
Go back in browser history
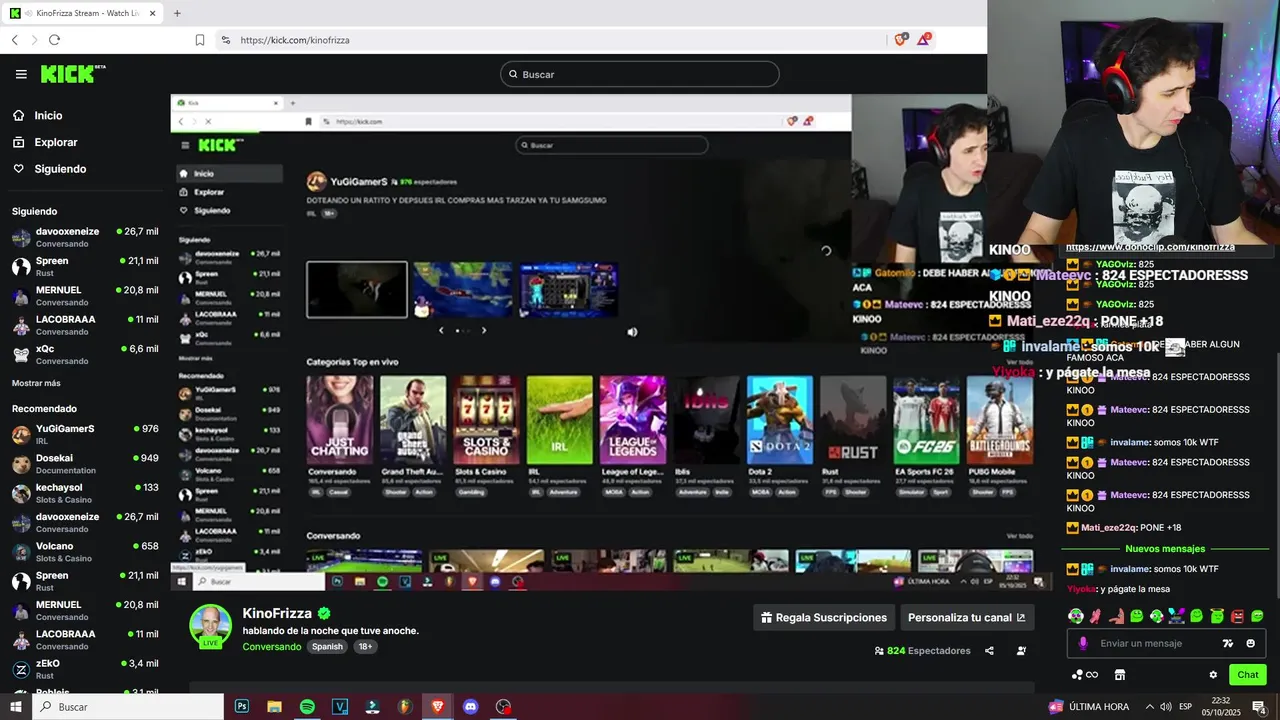14,40
